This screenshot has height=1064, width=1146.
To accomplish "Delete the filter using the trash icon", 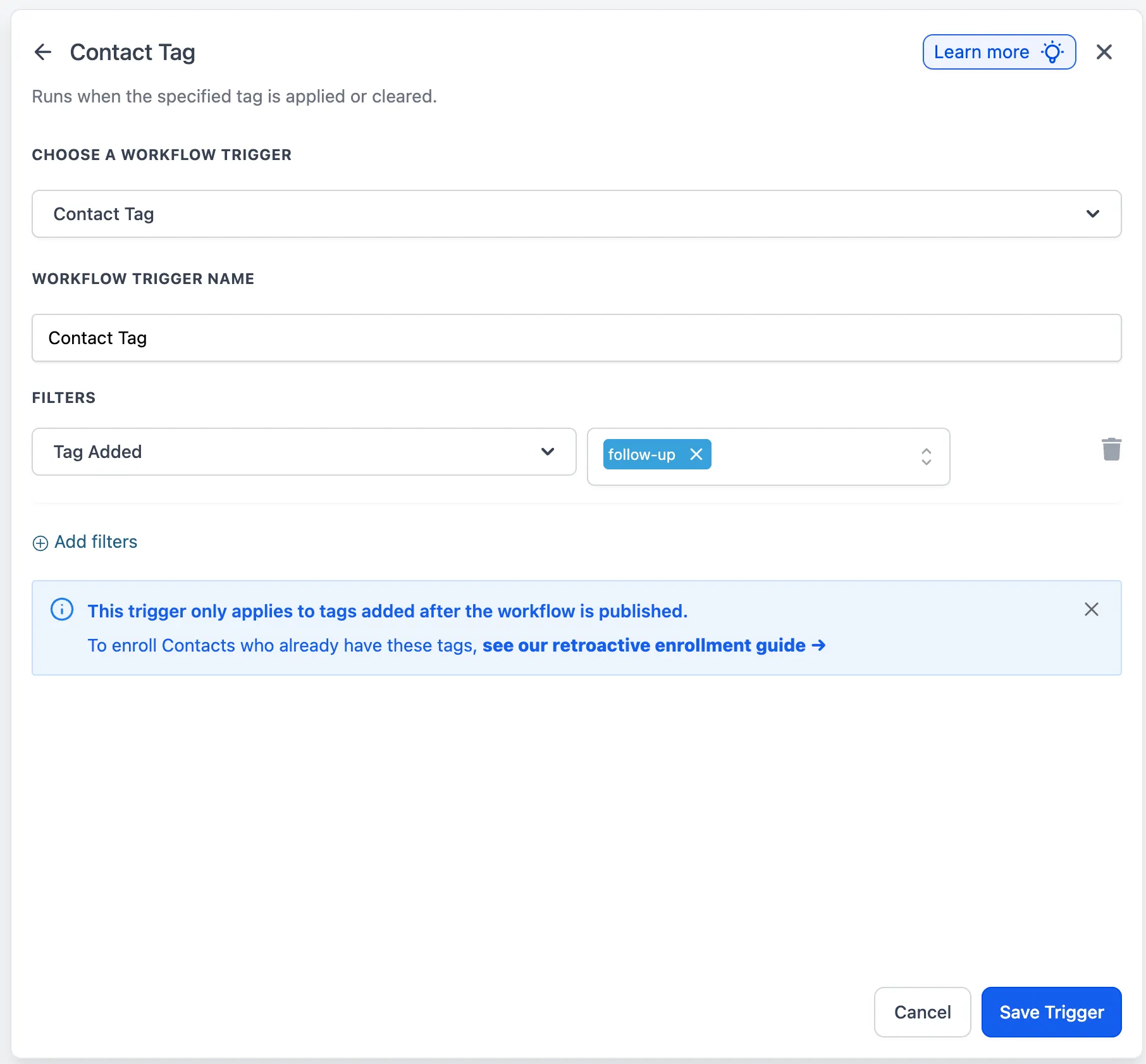I will pyautogui.click(x=1111, y=450).
